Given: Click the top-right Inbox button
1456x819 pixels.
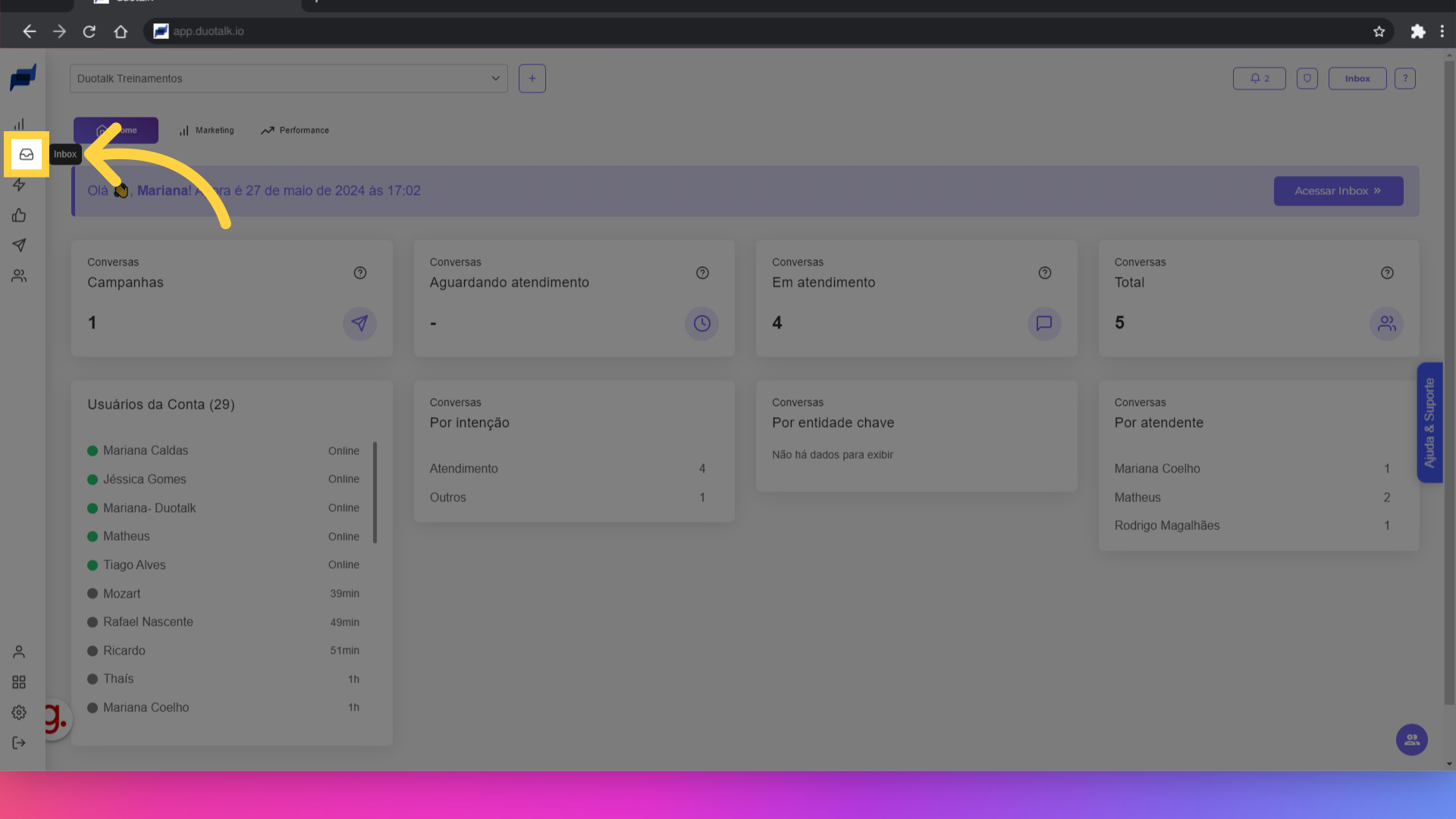Looking at the screenshot, I should (1357, 78).
